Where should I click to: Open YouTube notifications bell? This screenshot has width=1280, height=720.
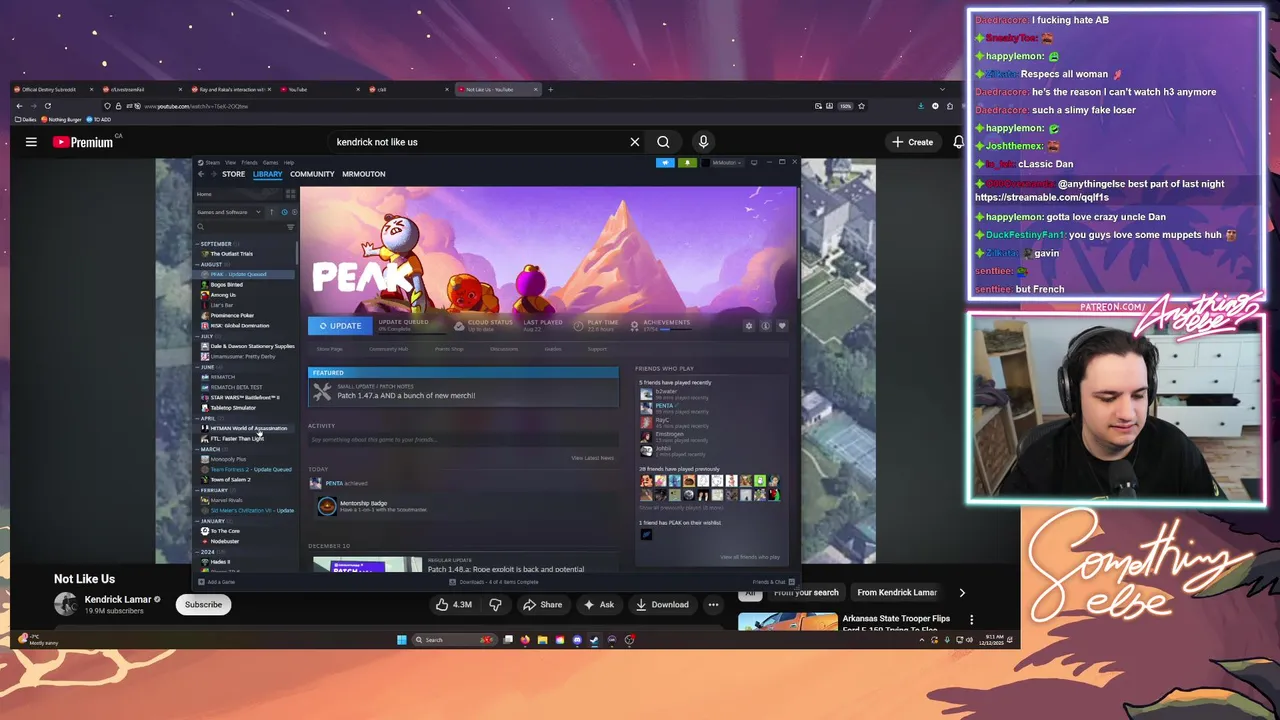[958, 142]
